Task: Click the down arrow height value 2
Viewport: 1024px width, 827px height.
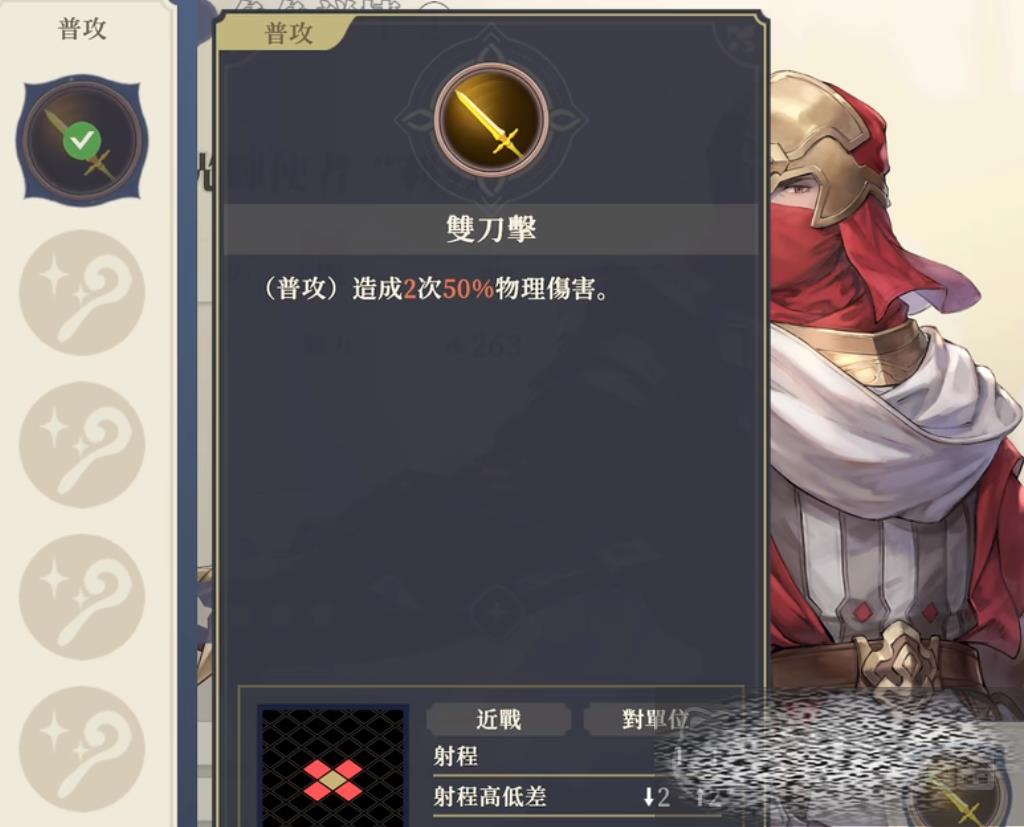Action: pyautogui.click(x=657, y=797)
